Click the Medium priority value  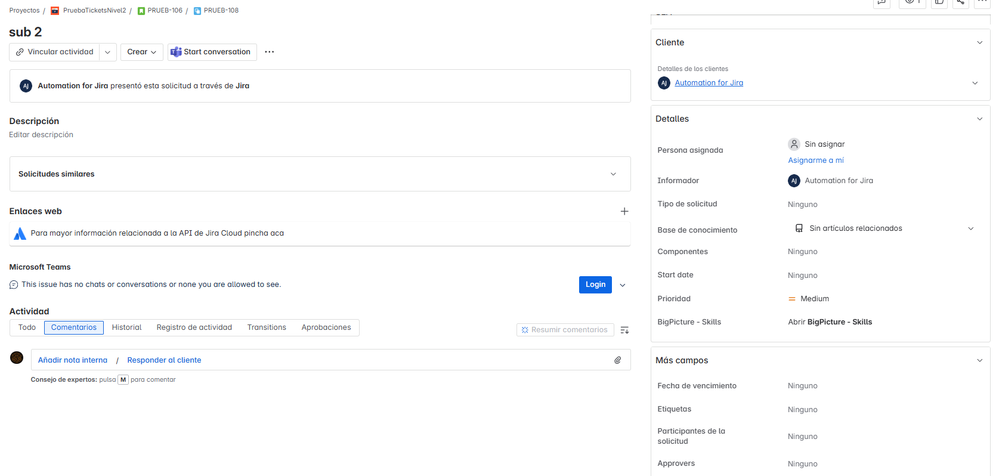click(815, 299)
